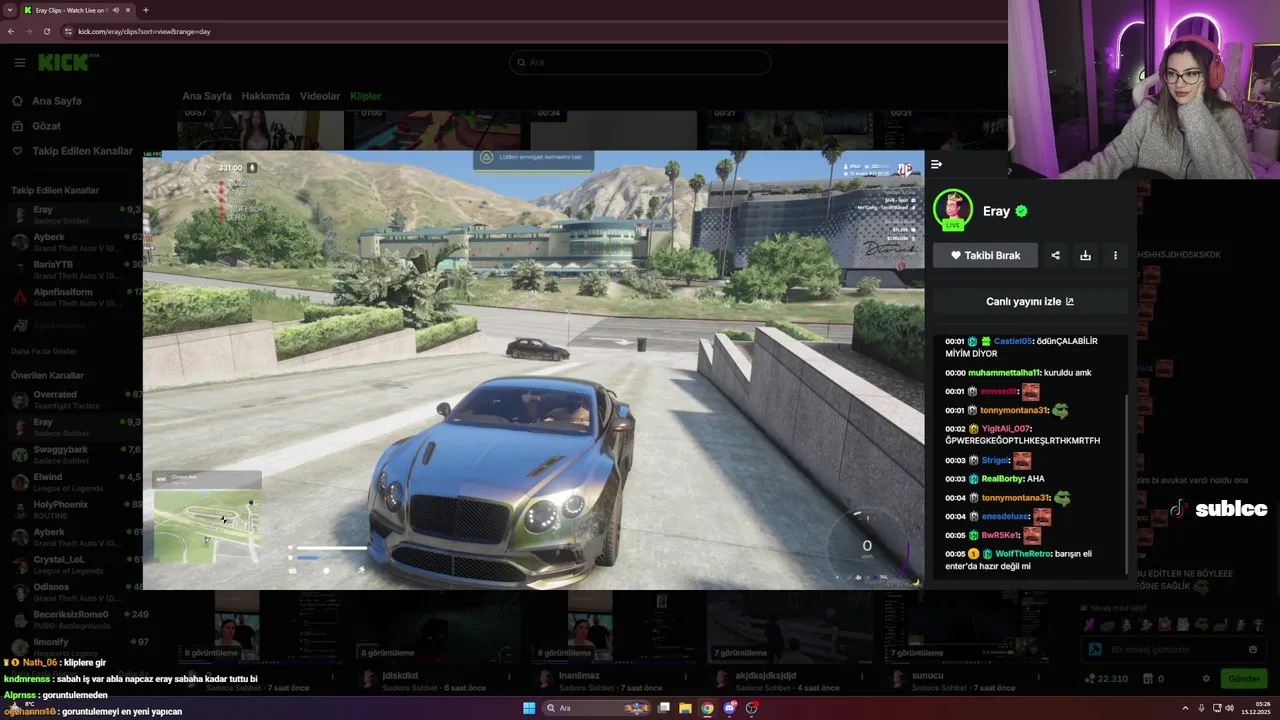Open the BarisYTB channel in sidebar
Image resolution: width=1280 pixels, height=720 pixels.
pyautogui.click(x=75, y=269)
